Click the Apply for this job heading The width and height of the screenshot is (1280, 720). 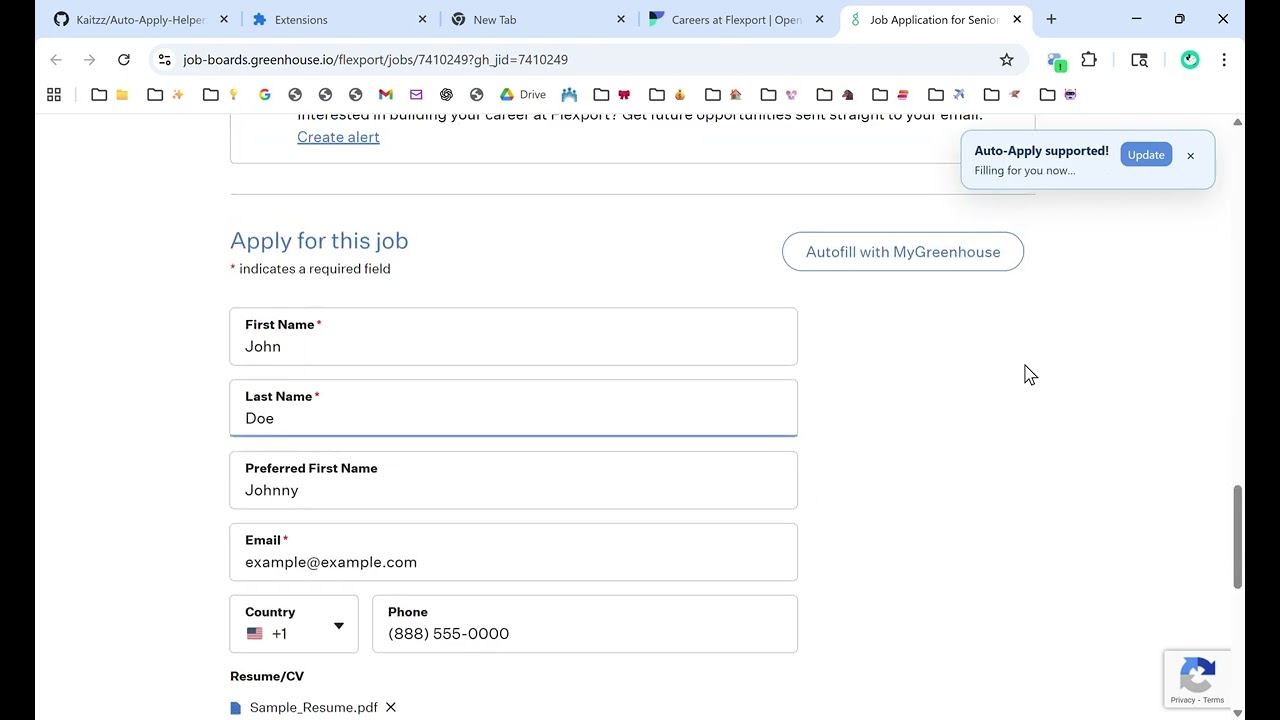(x=319, y=241)
